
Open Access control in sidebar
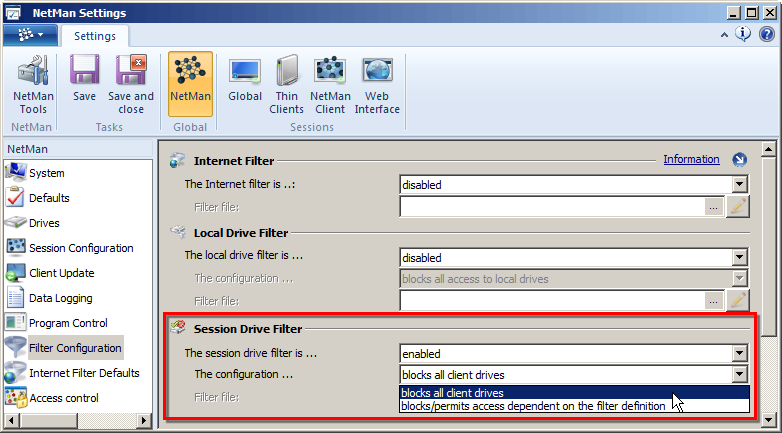tap(63, 398)
